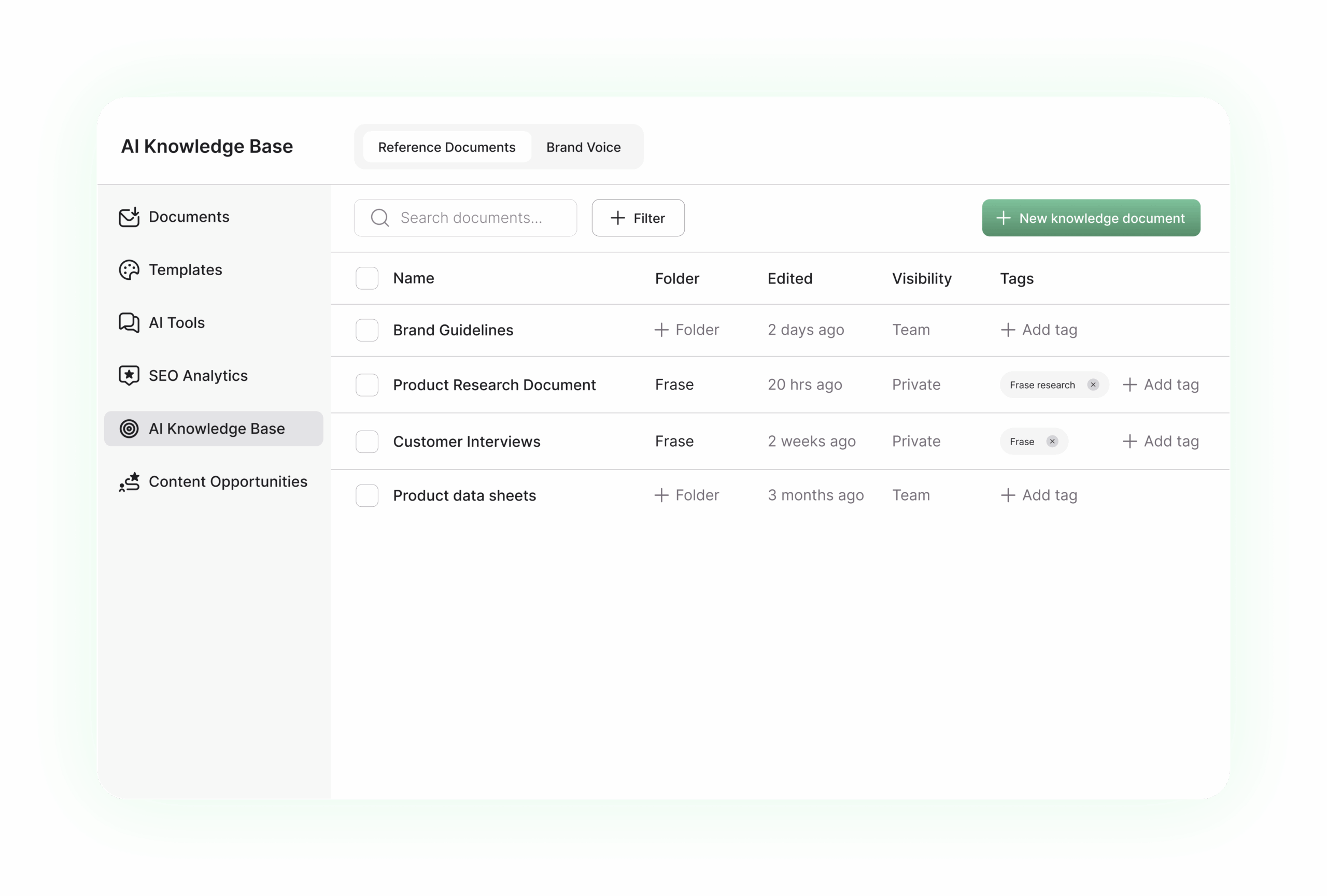Click the AI Tools chat bubble icon
Viewport: 1327px width, 896px height.
[x=129, y=322]
